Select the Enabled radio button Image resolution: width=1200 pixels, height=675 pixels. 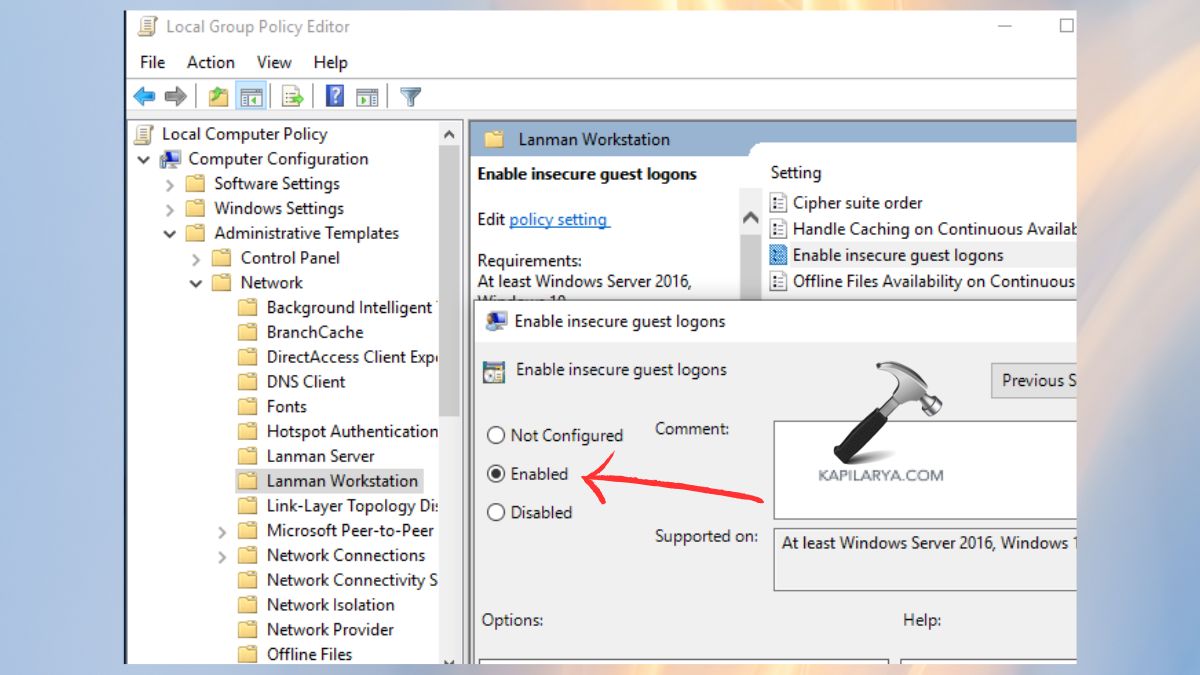point(495,474)
